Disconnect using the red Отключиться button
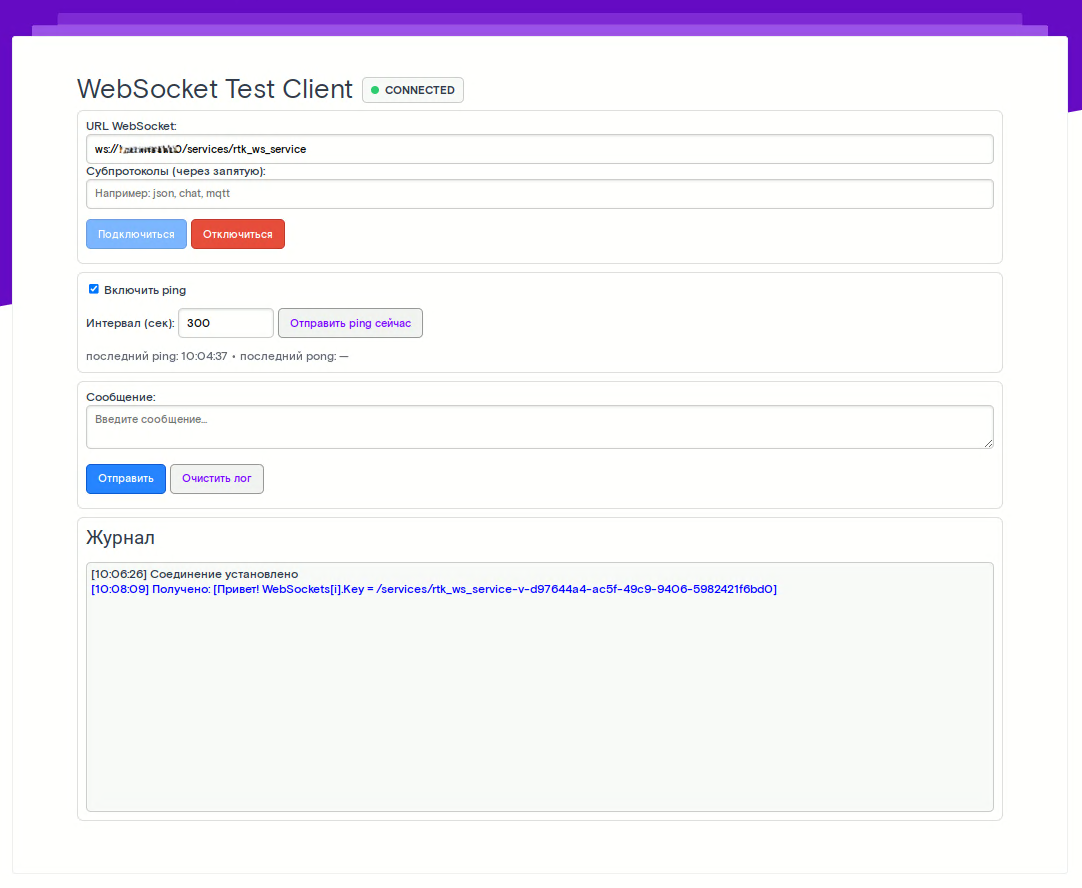This screenshot has height=888, width=1082. (x=237, y=234)
